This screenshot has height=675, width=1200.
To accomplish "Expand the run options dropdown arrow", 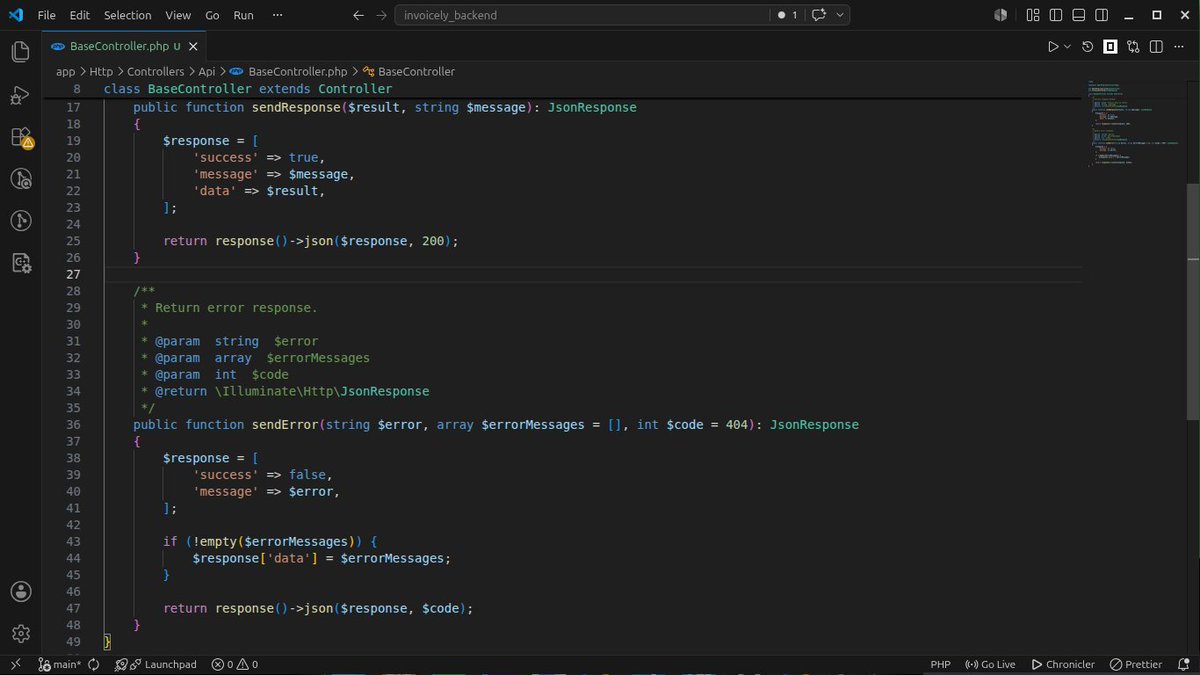I will click(x=1067, y=46).
